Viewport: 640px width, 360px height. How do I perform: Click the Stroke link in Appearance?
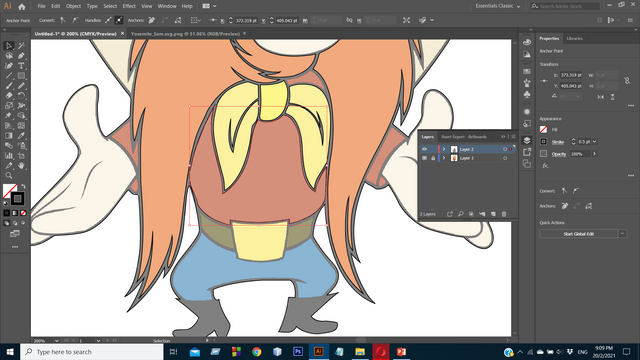(x=558, y=142)
